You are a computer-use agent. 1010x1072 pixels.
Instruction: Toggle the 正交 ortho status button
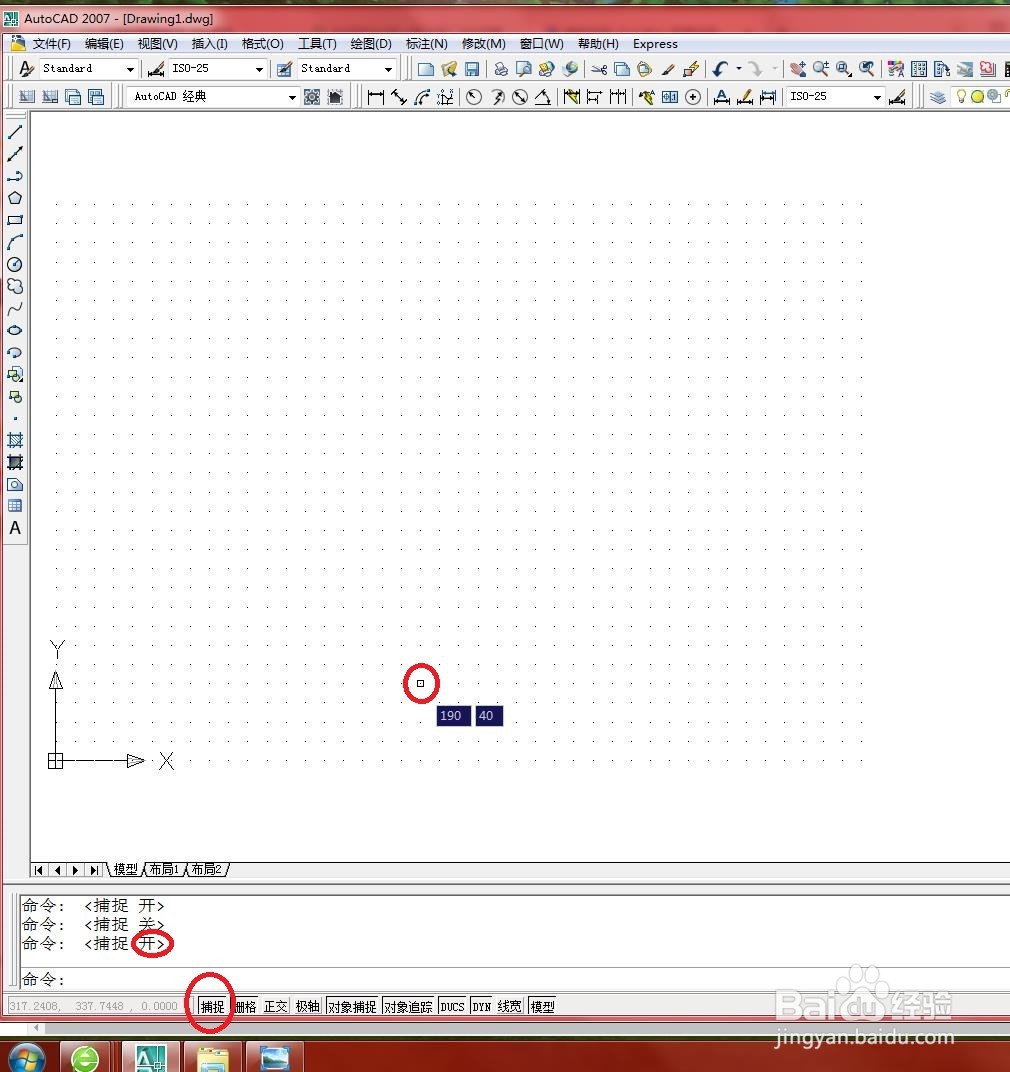tap(276, 1006)
